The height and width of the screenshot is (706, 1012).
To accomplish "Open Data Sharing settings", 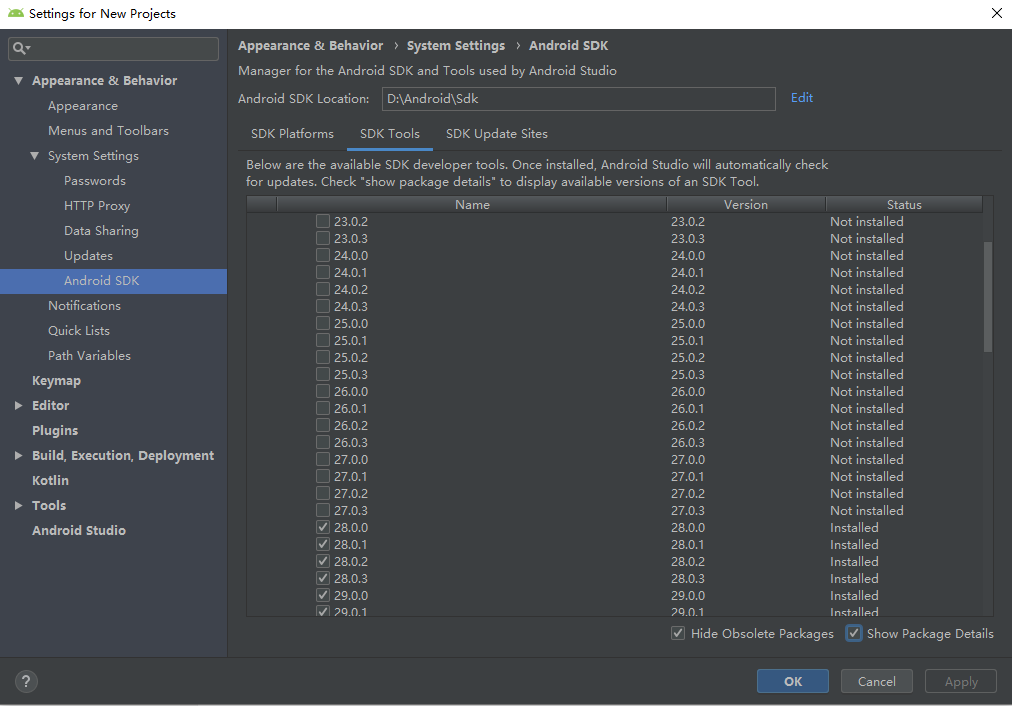I will [x=101, y=230].
